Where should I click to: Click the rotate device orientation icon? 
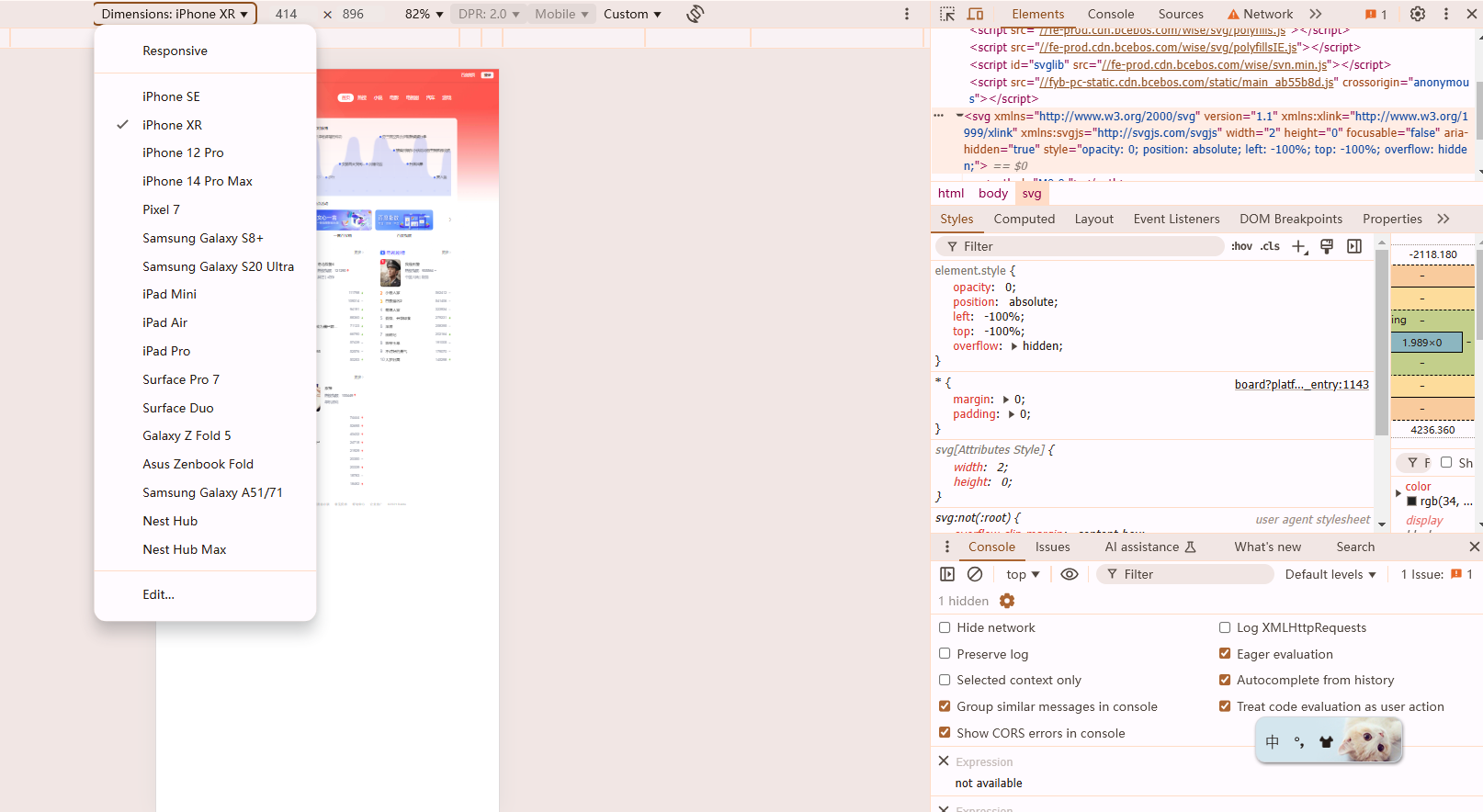pos(696,14)
